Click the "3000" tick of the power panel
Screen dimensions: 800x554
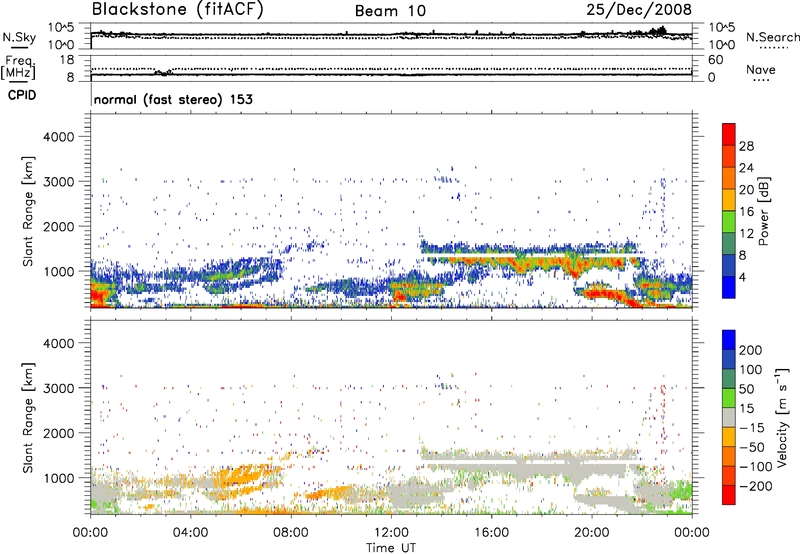pos(59,182)
